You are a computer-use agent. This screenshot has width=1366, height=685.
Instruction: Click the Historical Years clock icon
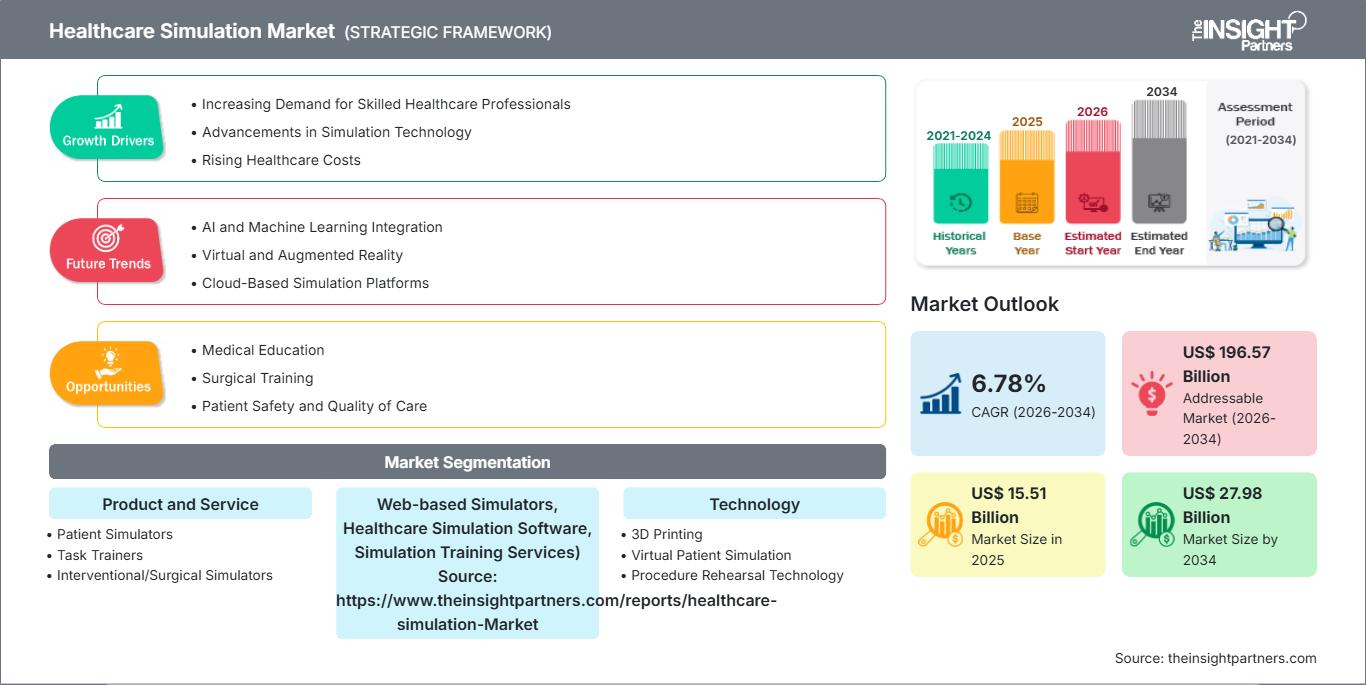(960, 202)
